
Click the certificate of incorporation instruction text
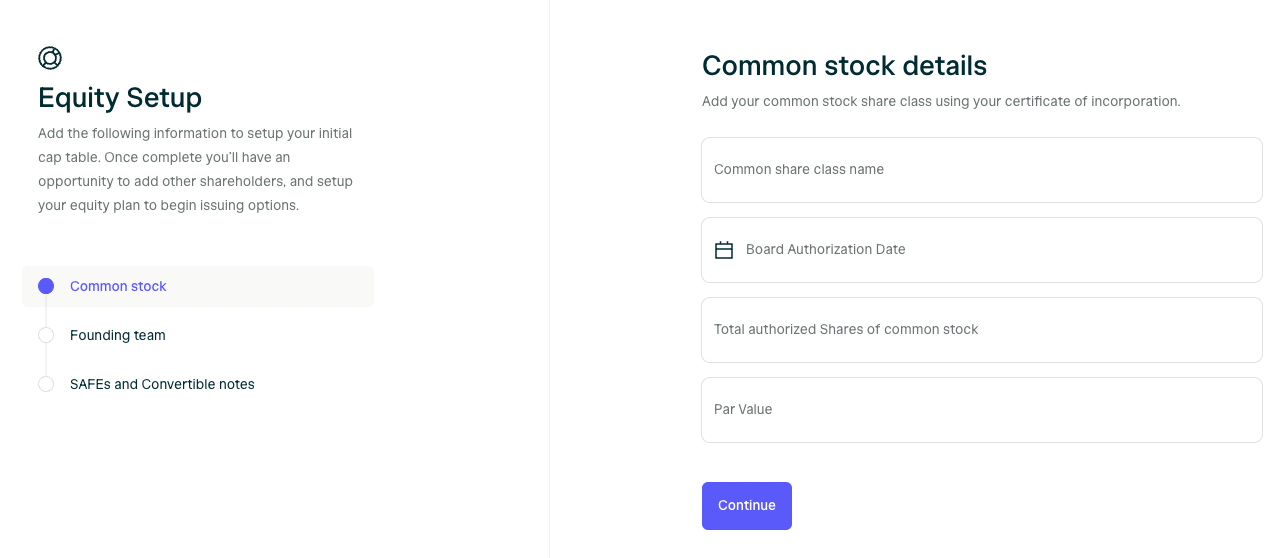[941, 101]
